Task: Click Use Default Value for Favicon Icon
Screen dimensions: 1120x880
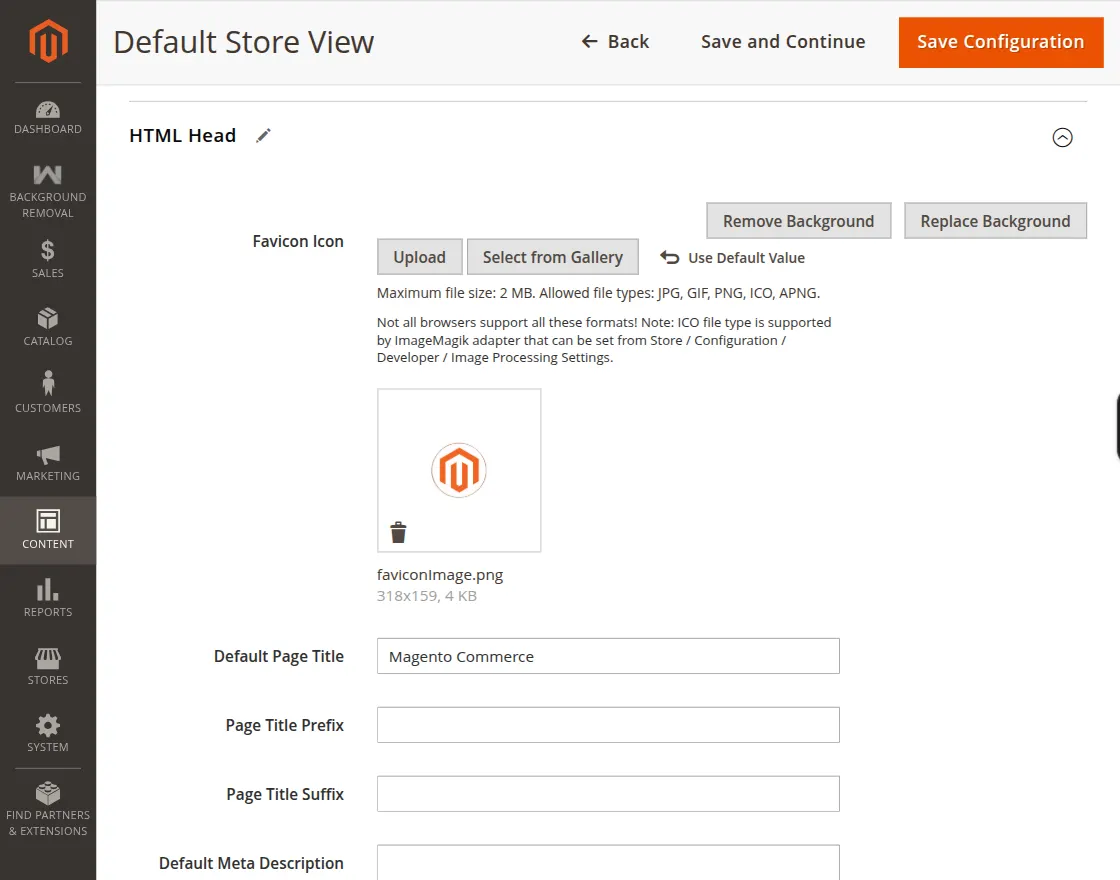Action: (x=733, y=257)
